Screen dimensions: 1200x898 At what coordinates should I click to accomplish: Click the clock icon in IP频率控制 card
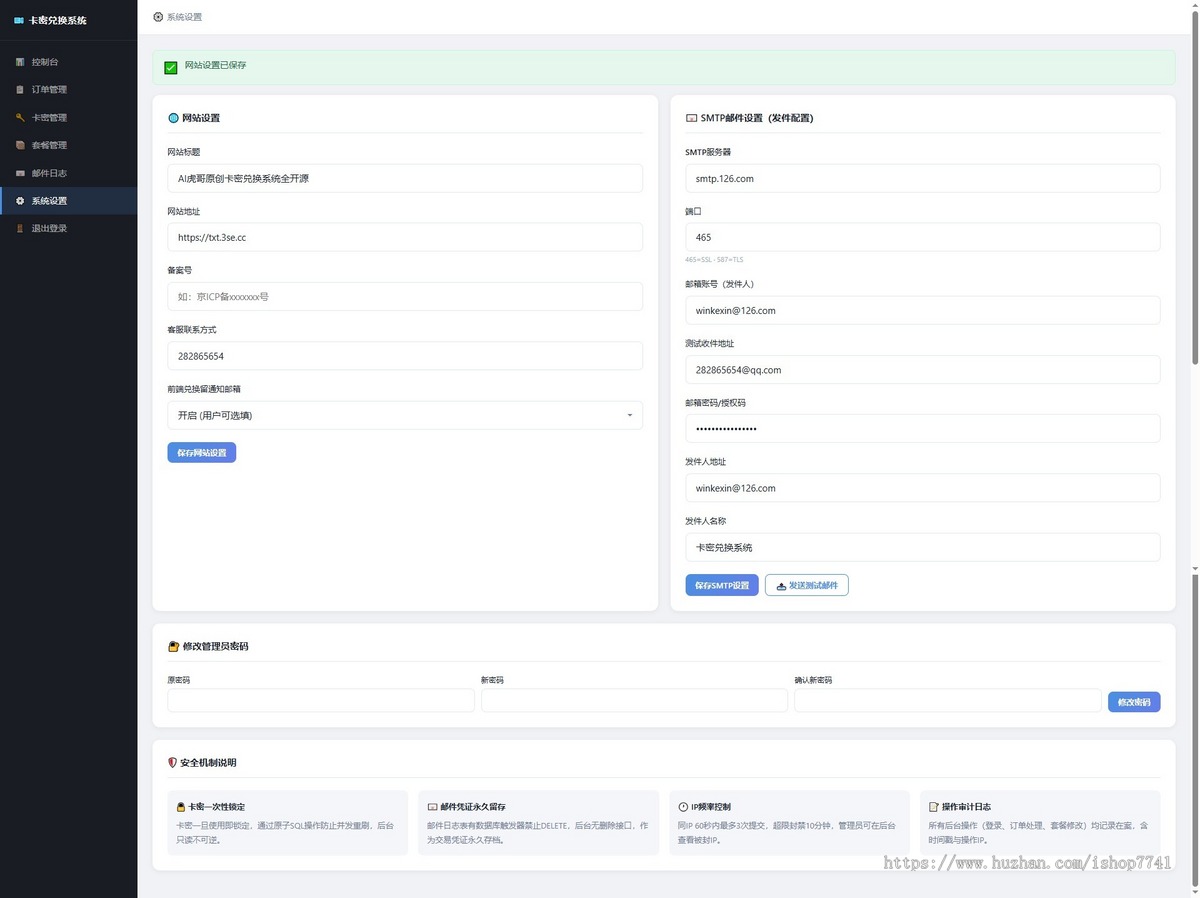pyautogui.click(x=683, y=807)
